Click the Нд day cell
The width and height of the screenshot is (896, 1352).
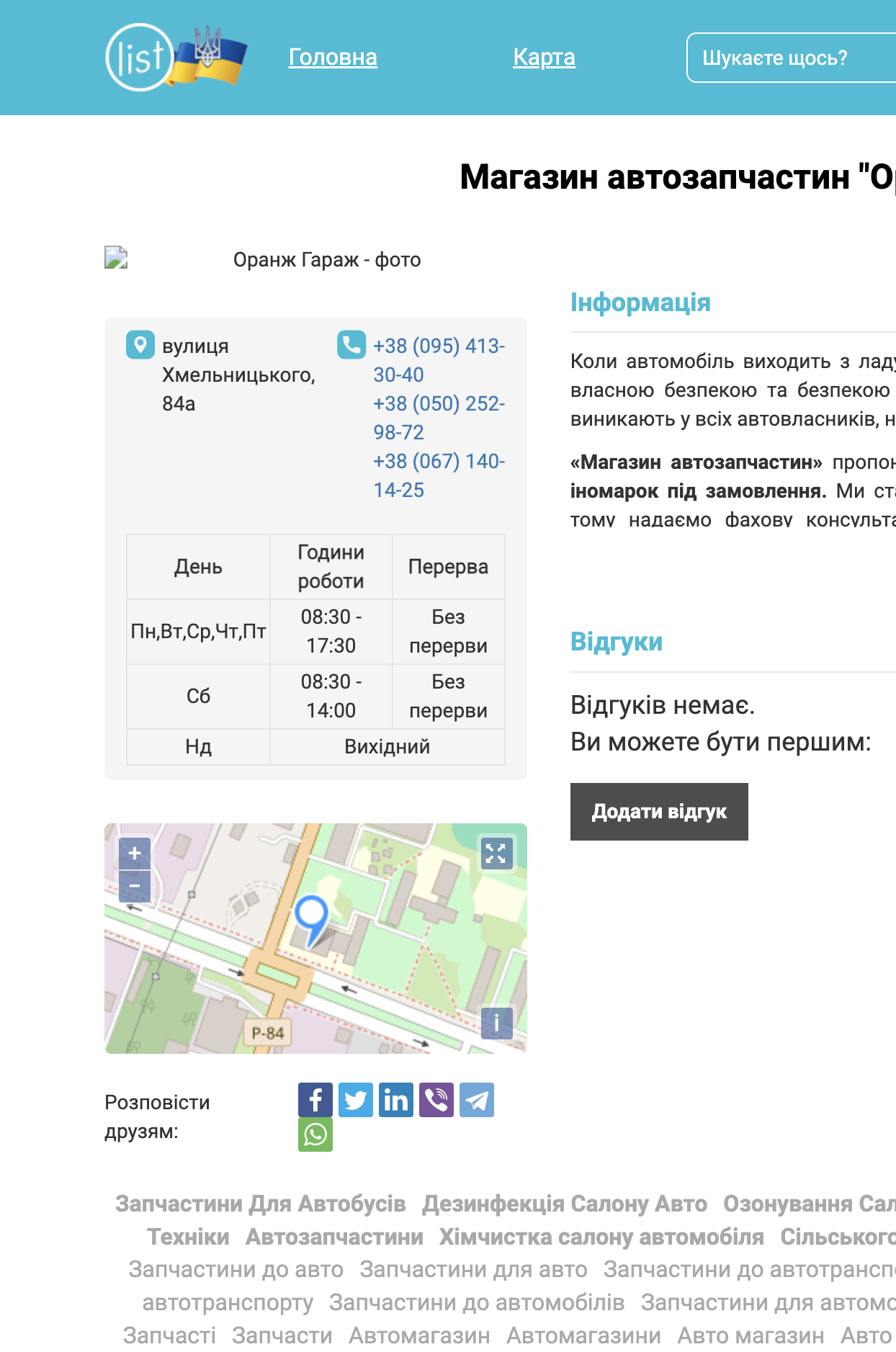[x=198, y=747]
